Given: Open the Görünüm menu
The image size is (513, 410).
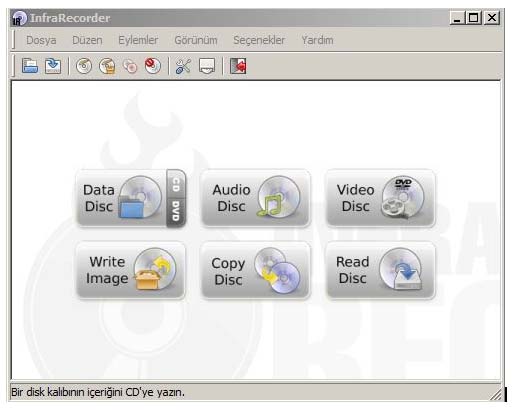Looking at the screenshot, I should [196, 40].
